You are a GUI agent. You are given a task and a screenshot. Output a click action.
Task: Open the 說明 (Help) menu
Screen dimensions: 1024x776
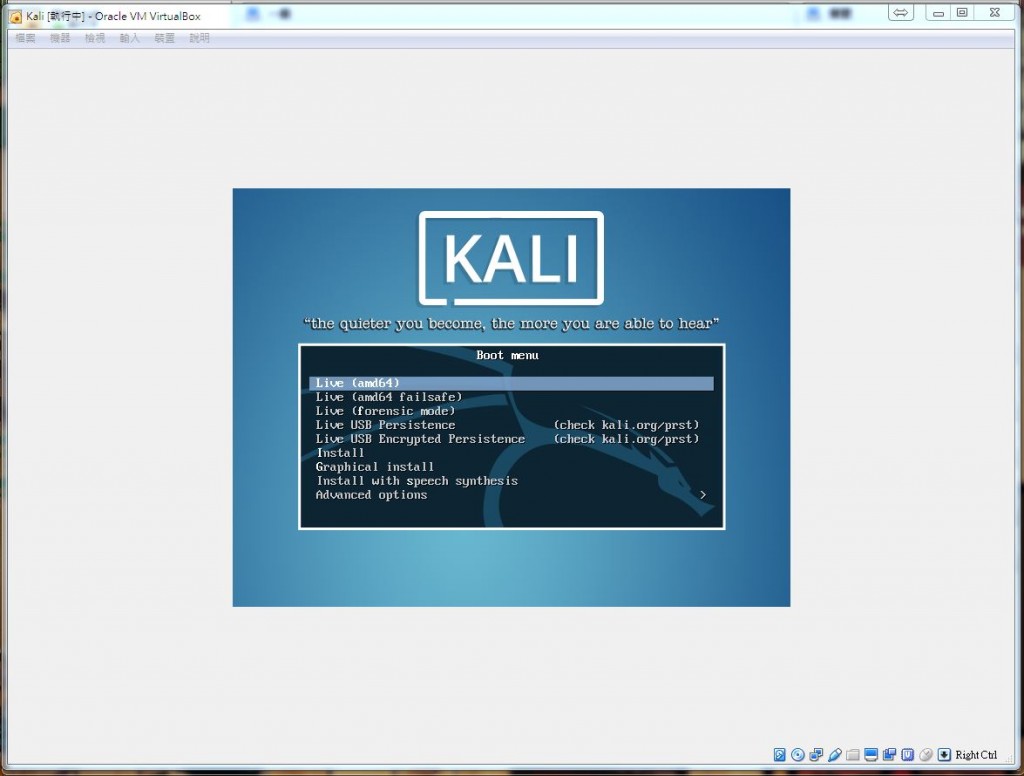point(199,39)
